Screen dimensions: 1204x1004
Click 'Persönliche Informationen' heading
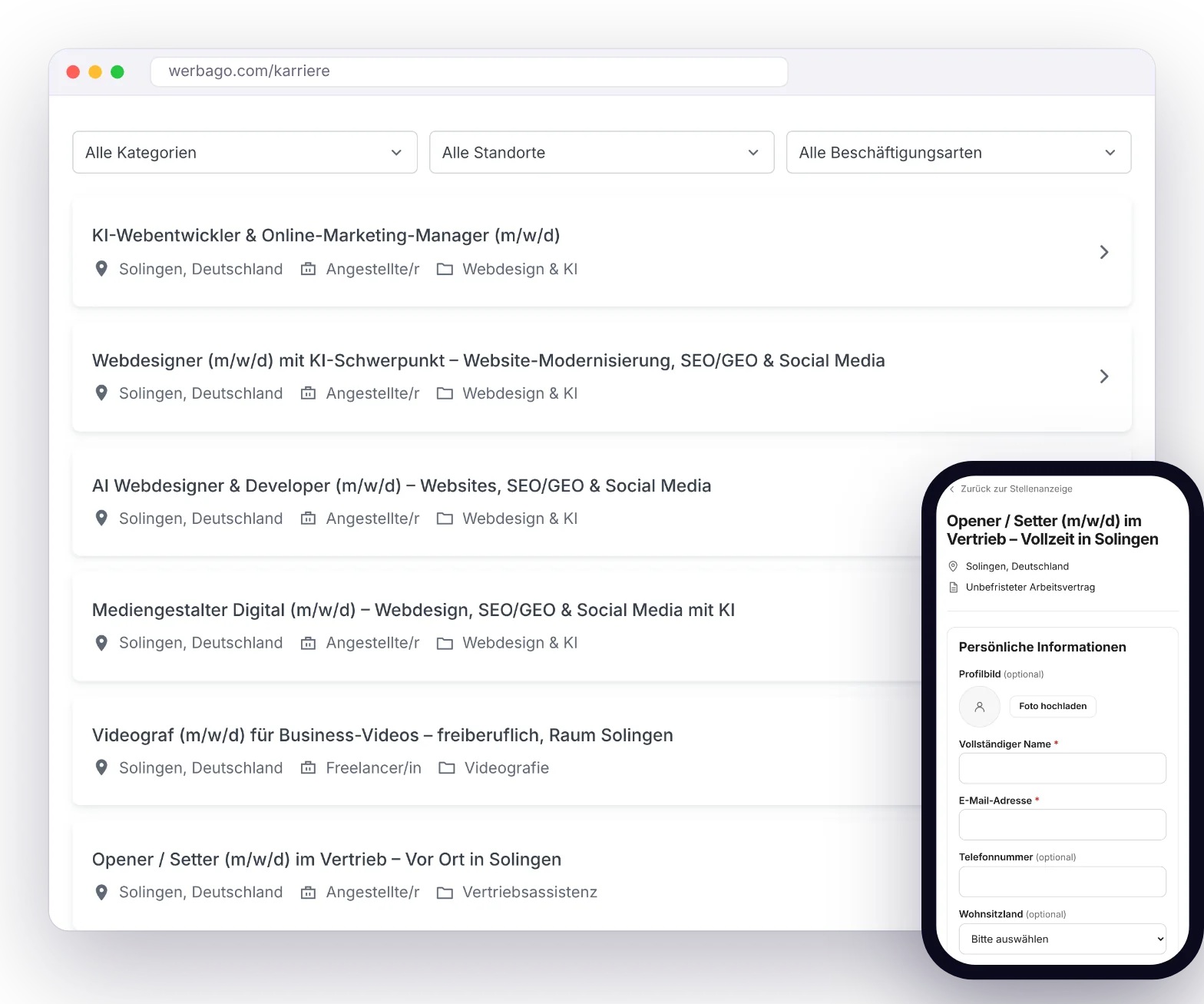(1042, 647)
